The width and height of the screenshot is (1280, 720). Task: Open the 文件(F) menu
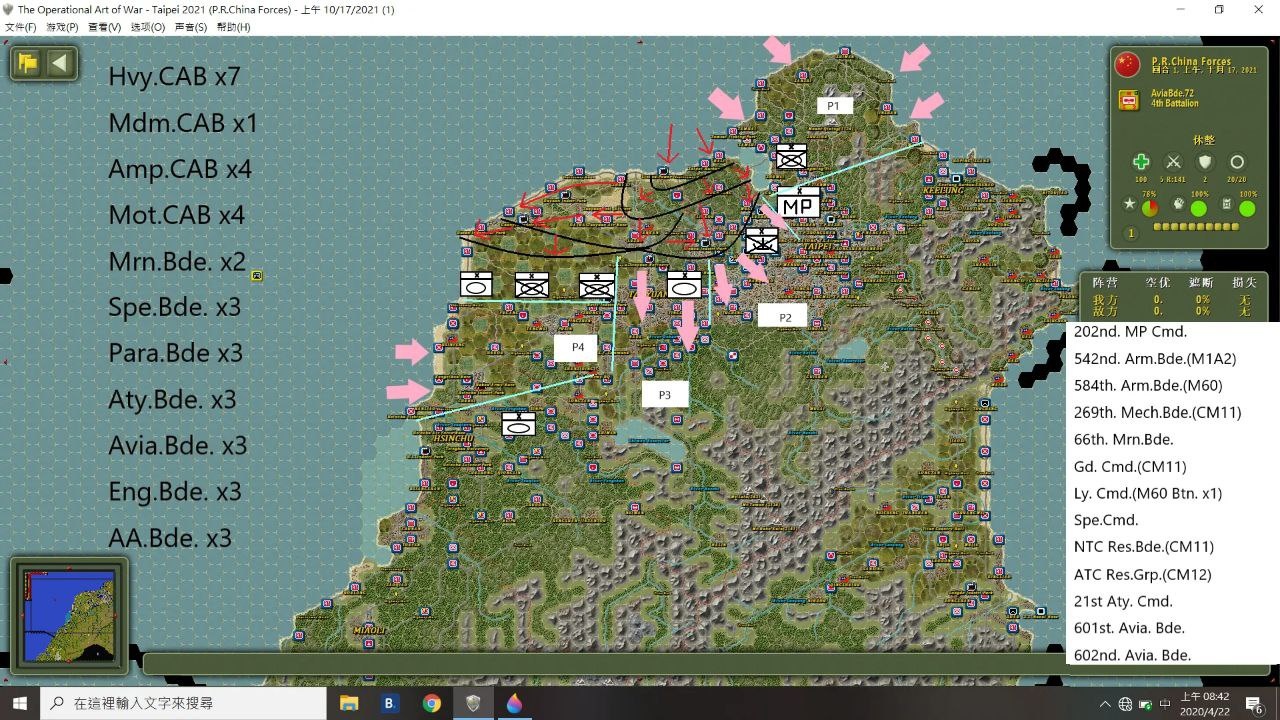21,27
